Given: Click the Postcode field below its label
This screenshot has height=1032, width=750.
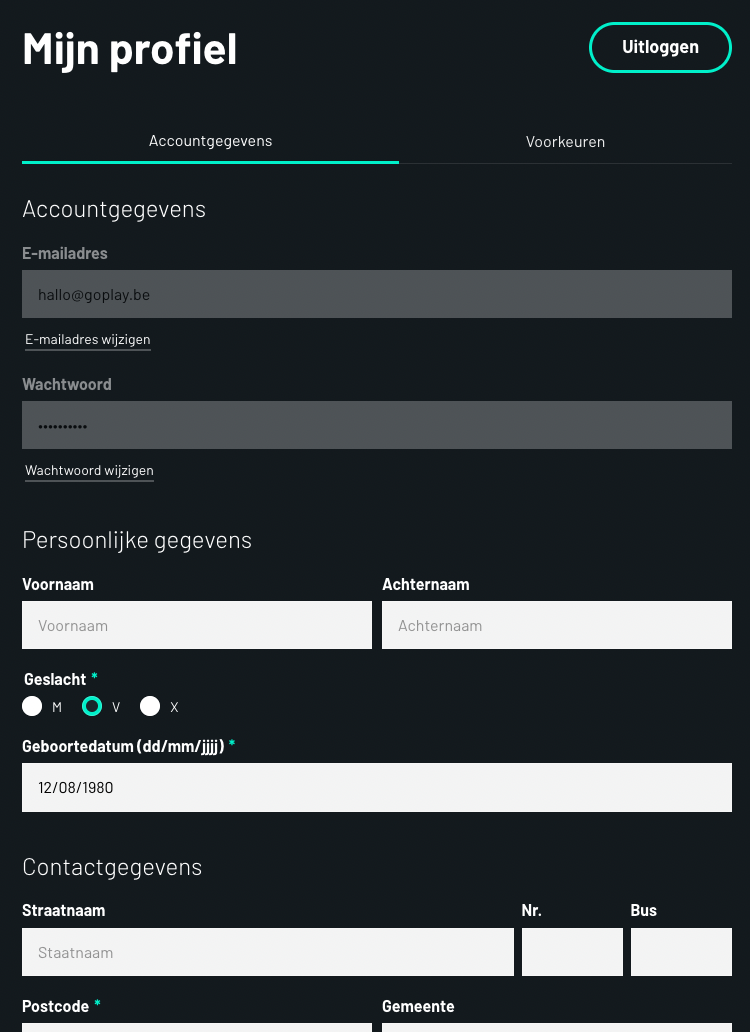Looking at the screenshot, I should point(197,1027).
